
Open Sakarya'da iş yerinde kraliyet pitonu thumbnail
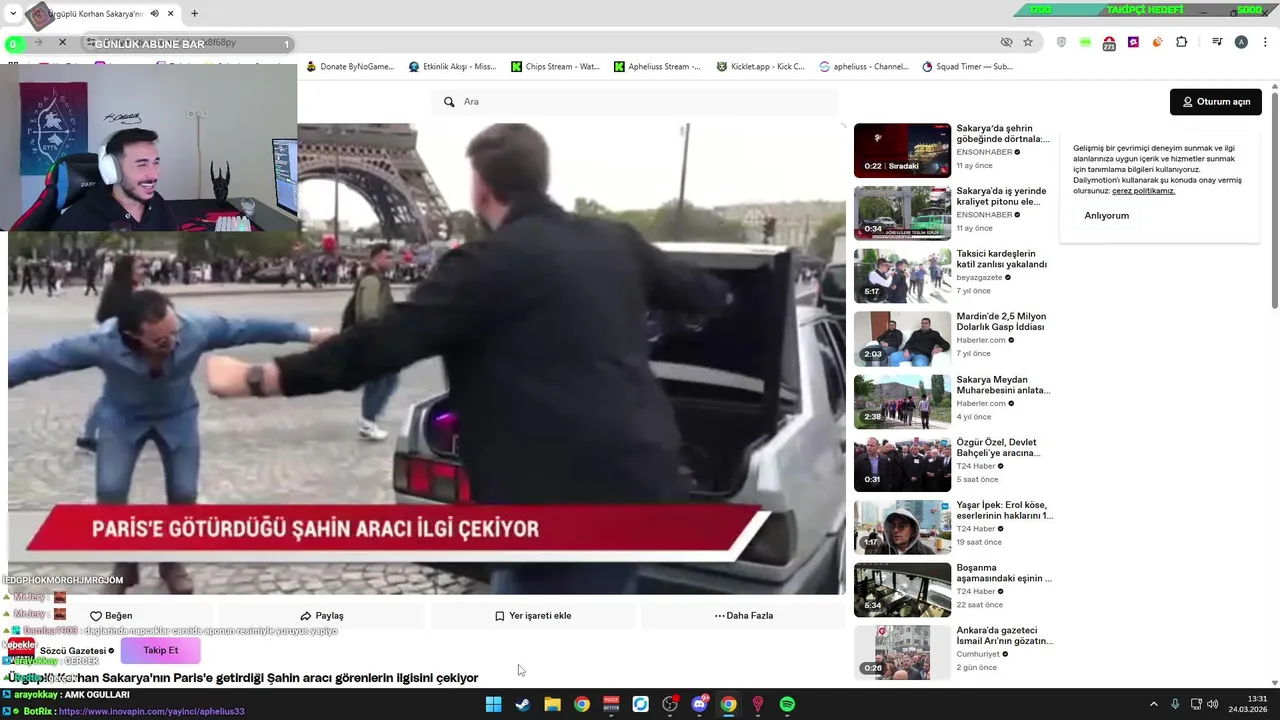coord(902,213)
